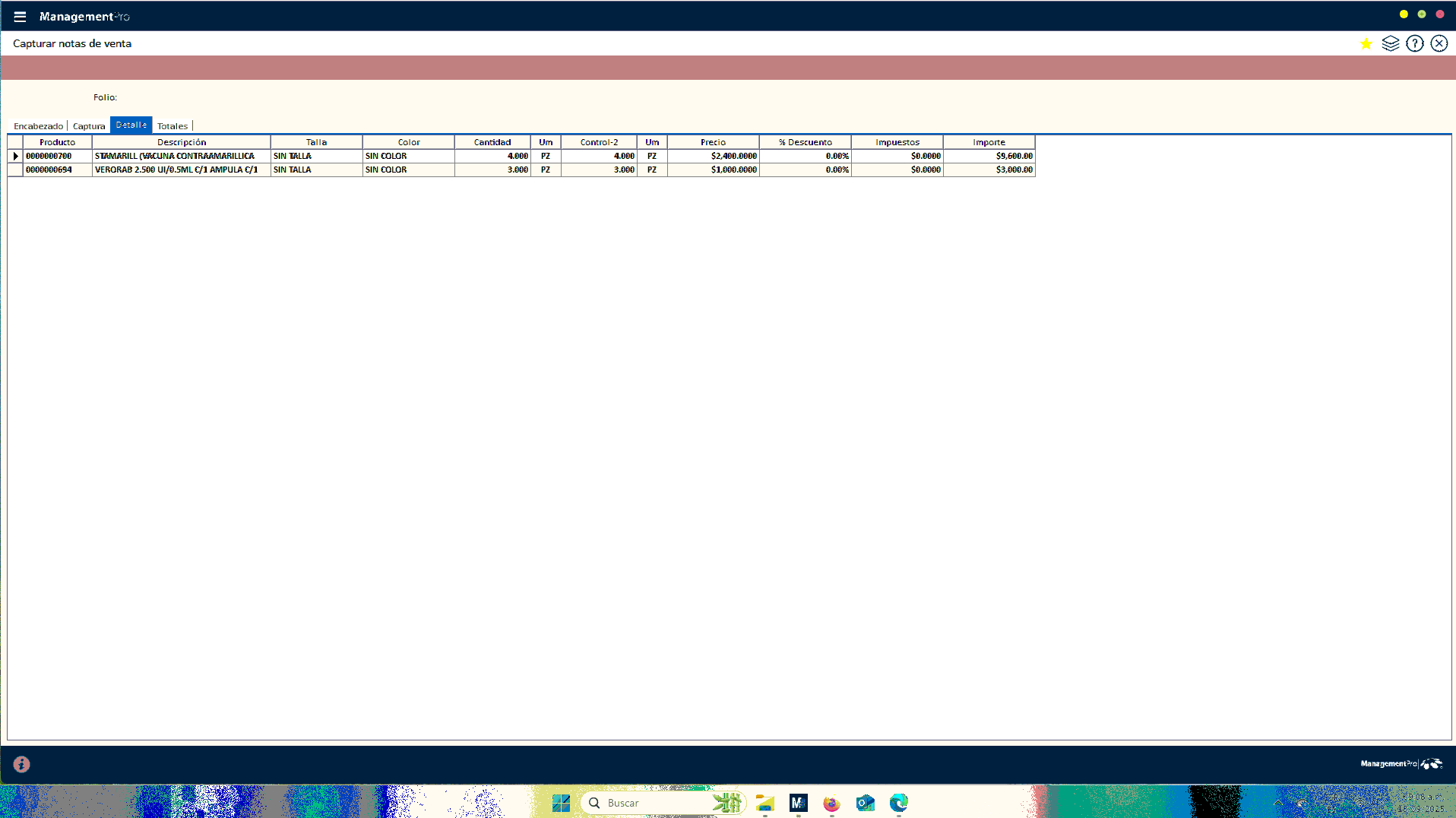Click the Precio cell showing $2,400.0000
This screenshot has width=1456, height=818.
[713, 157]
